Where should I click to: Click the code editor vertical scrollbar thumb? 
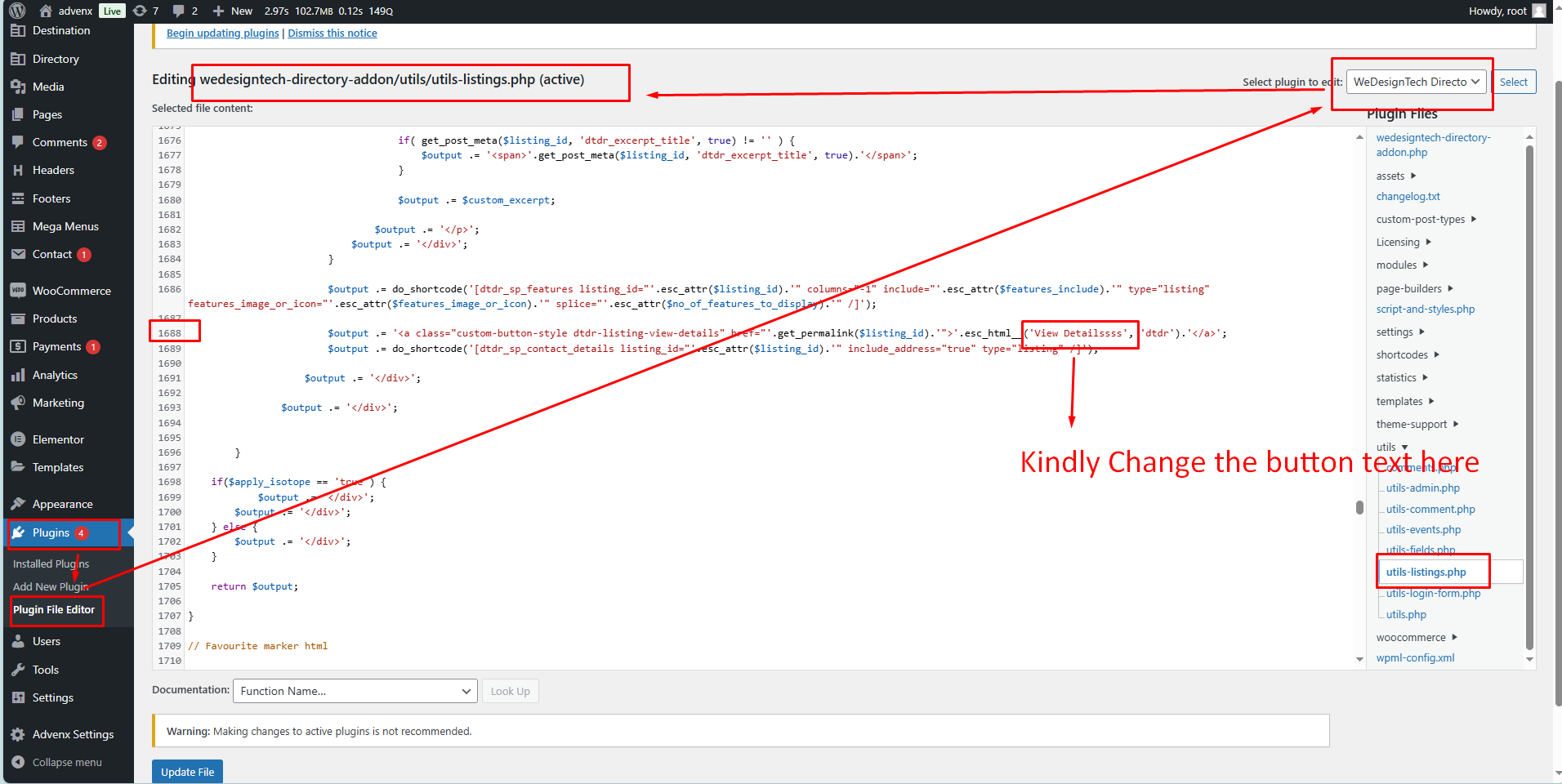pos(1359,507)
